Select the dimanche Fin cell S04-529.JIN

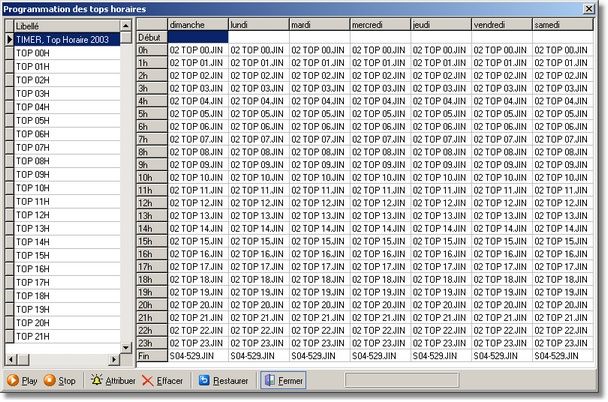[x=198, y=356]
